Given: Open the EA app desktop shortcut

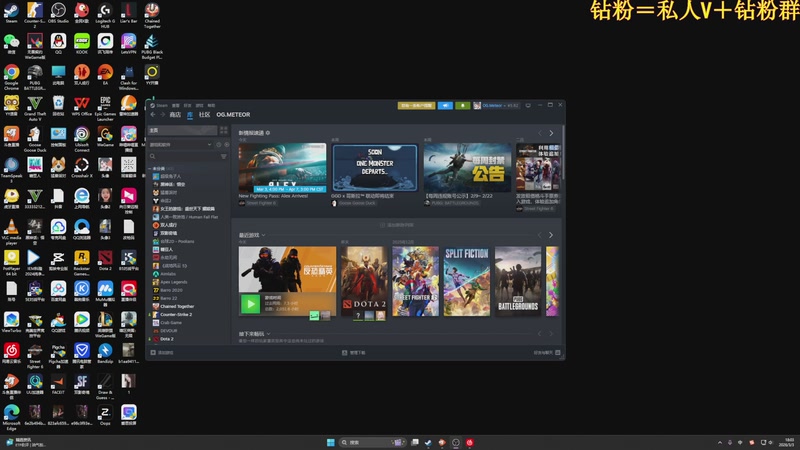Looking at the screenshot, I should coord(105,74).
